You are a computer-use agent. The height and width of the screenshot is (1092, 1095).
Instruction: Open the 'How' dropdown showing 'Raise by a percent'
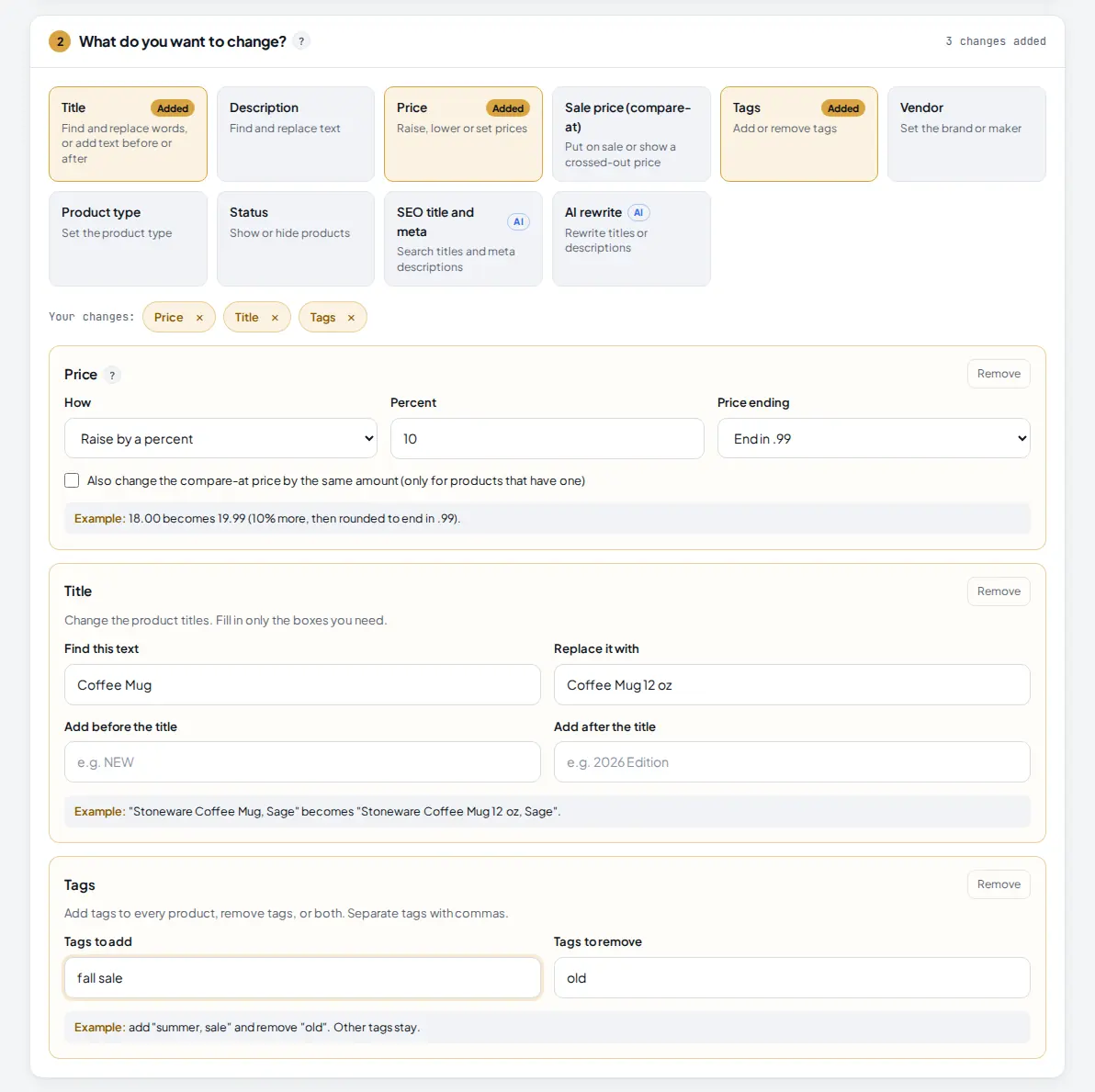coord(220,438)
